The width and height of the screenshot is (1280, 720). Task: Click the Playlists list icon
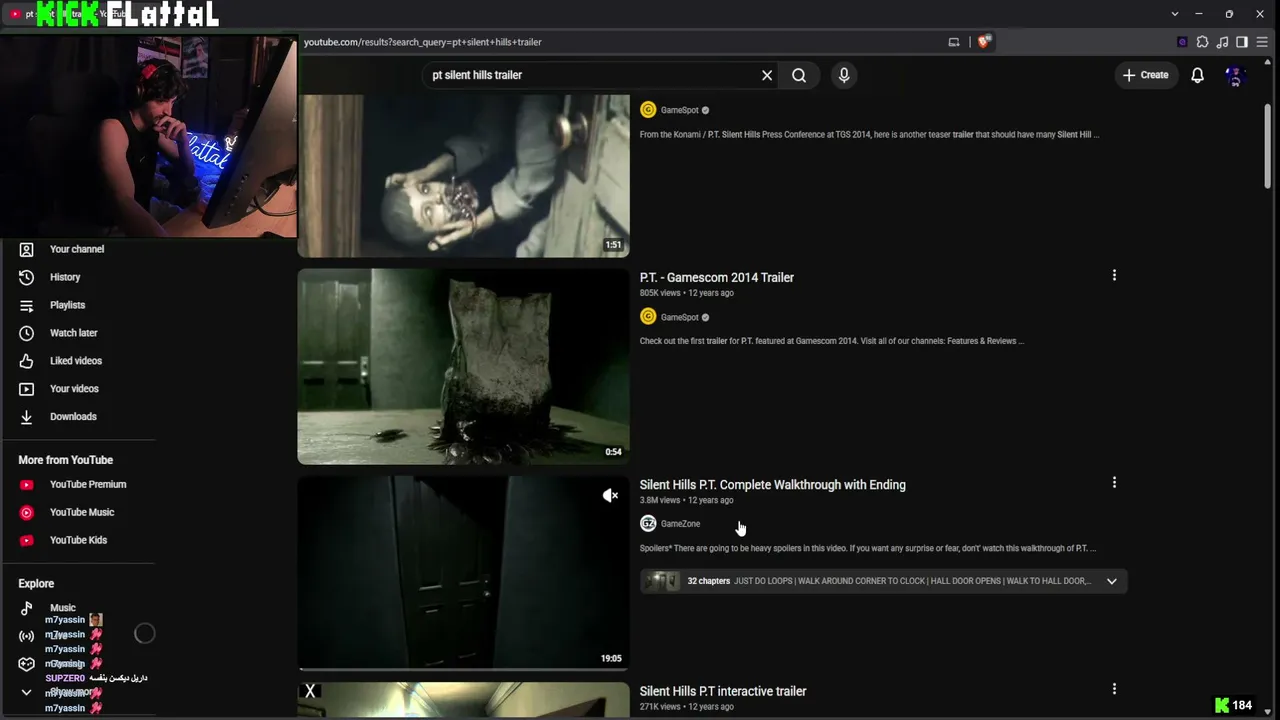pos(27,305)
